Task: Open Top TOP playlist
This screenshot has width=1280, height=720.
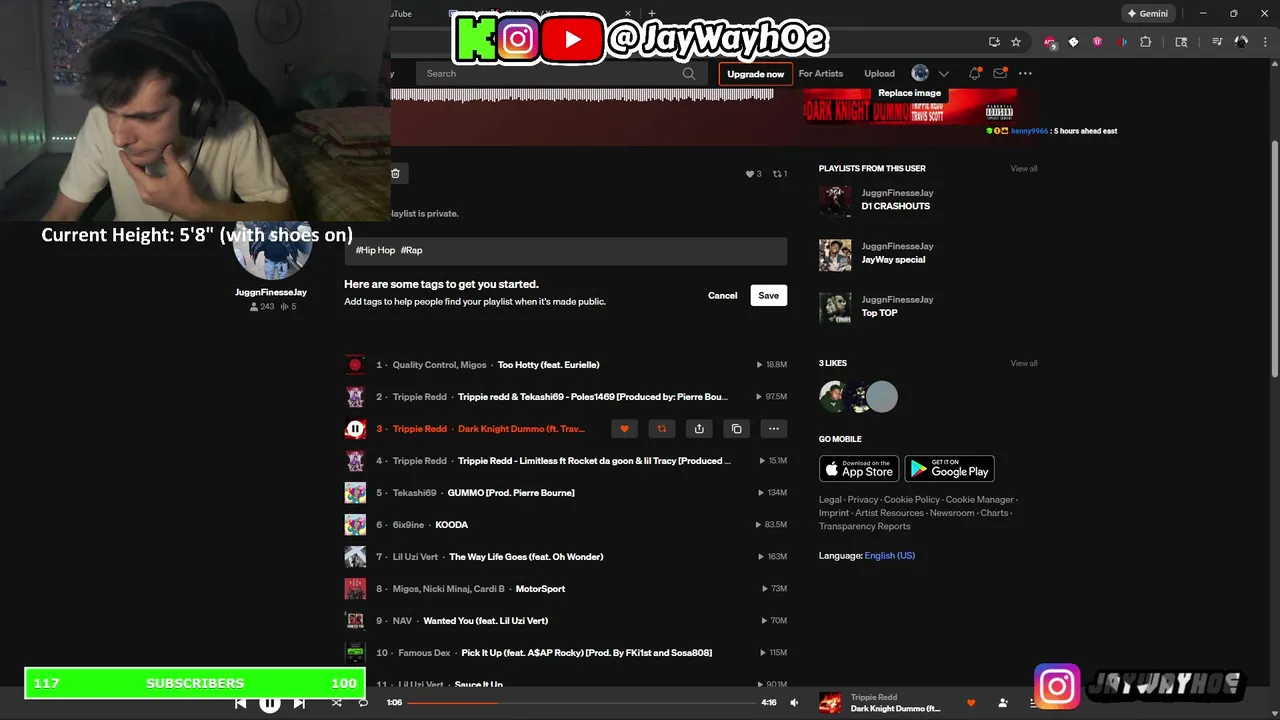Action: click(x=880, y=313)
